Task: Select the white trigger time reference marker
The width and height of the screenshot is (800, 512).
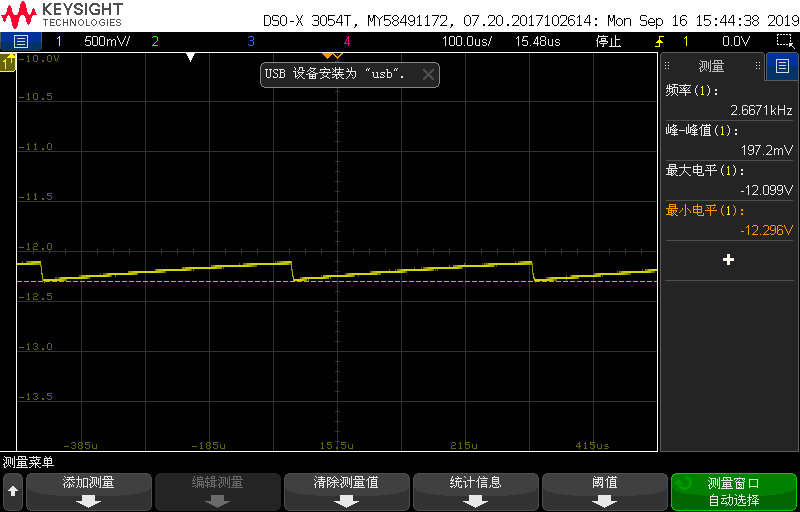Action: (x=191, y=58)
